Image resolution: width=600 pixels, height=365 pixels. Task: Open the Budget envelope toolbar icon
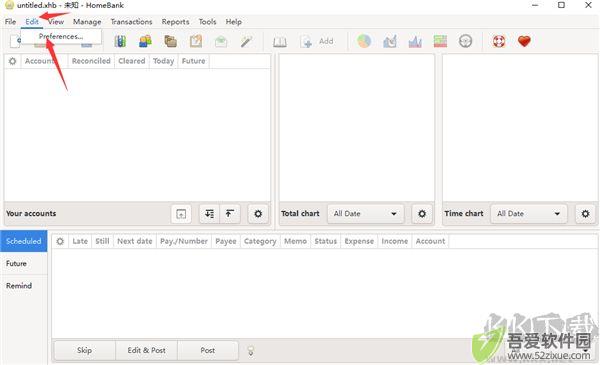[x=221, y=41]
